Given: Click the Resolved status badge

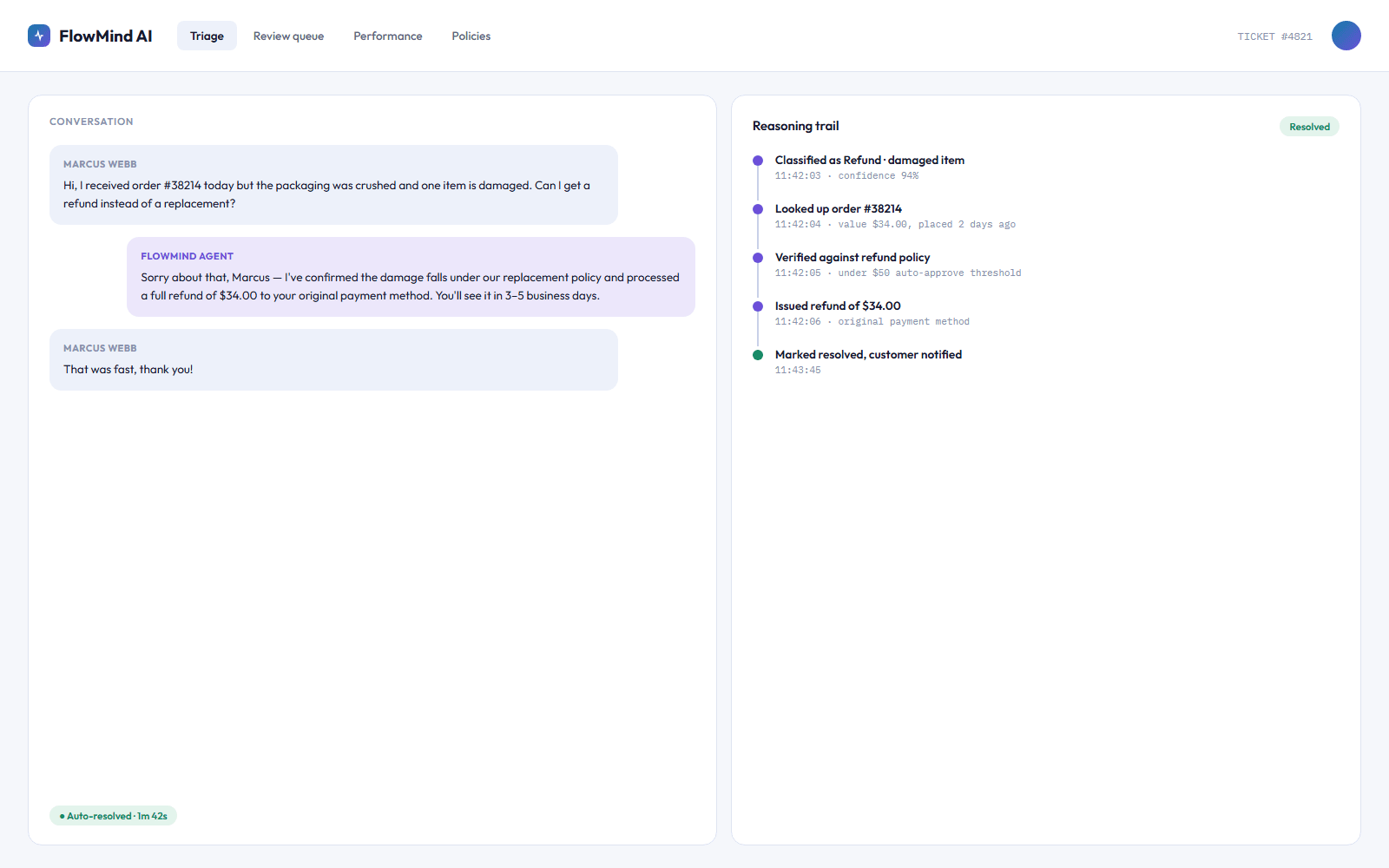Looking at the screenshot, I should tap(1309, 127).
